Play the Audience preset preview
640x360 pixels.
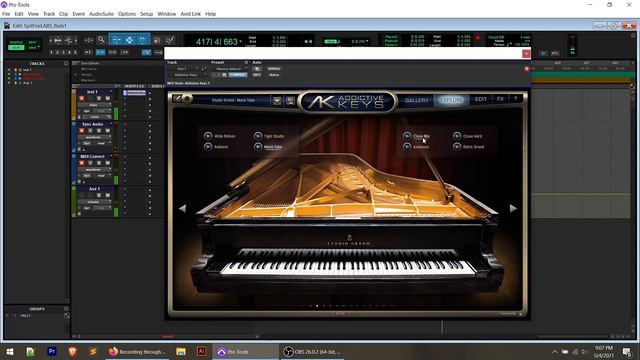click(407, 147)
